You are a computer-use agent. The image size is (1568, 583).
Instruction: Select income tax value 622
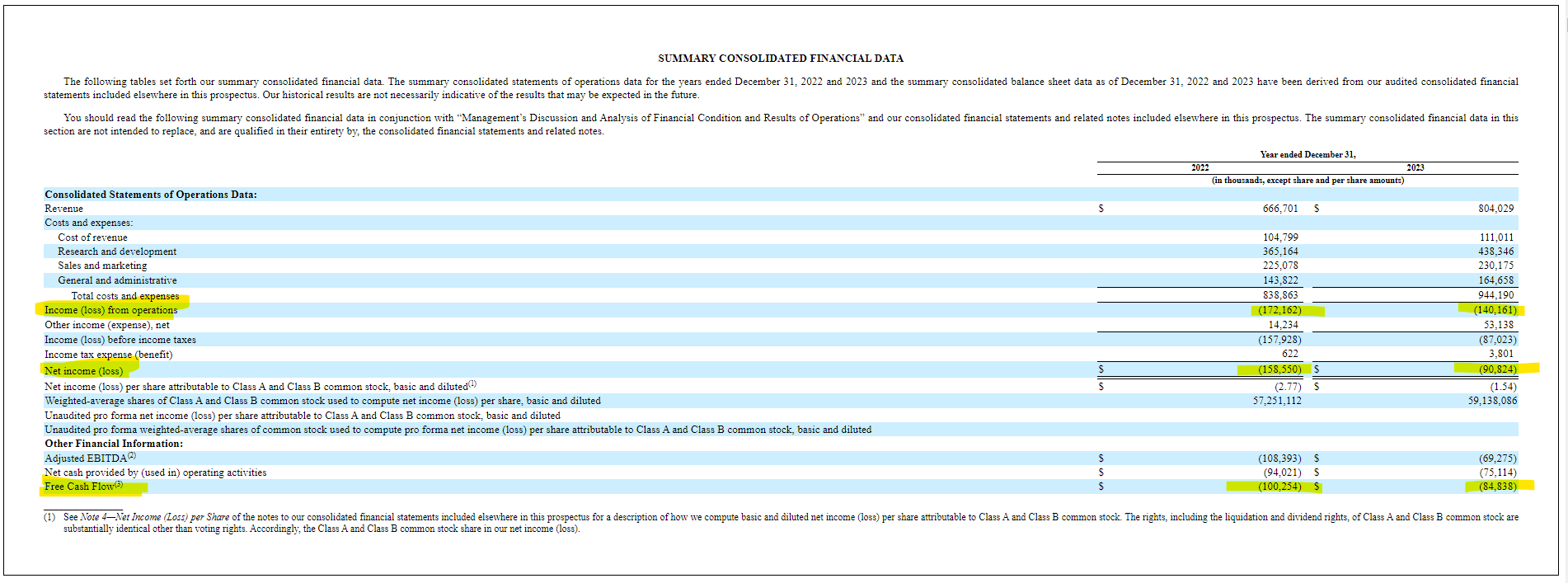[x=1290, y=354]
